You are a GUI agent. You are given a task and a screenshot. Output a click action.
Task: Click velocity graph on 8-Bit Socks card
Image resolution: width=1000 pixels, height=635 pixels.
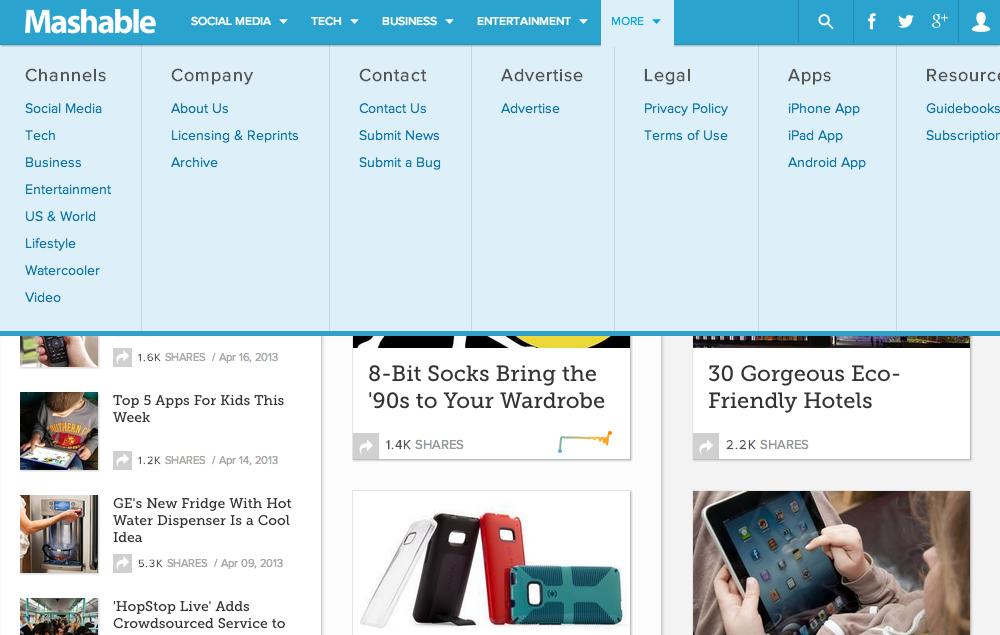tap(585, 441)
